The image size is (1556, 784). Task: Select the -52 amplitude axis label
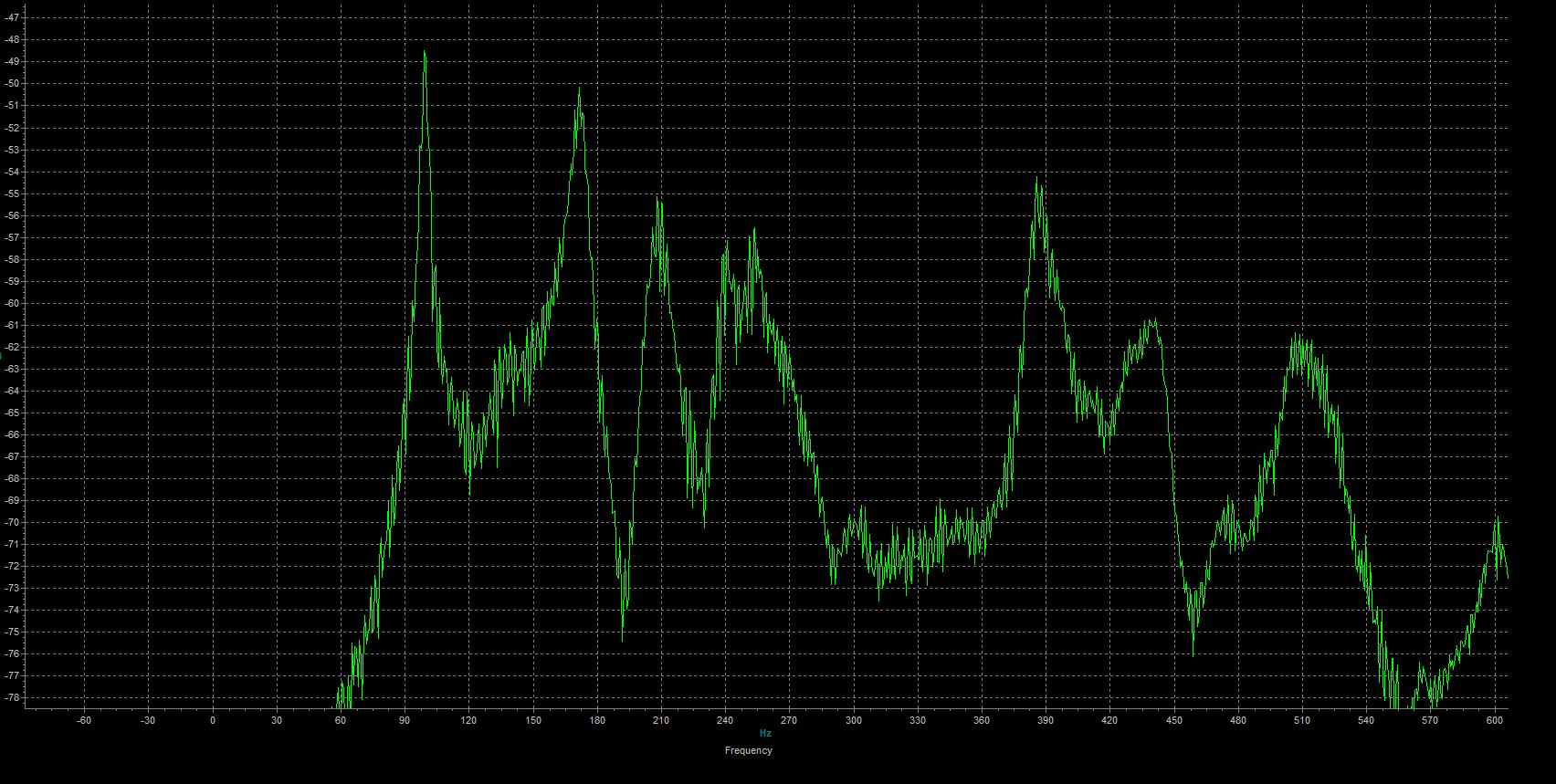(13, 127)
